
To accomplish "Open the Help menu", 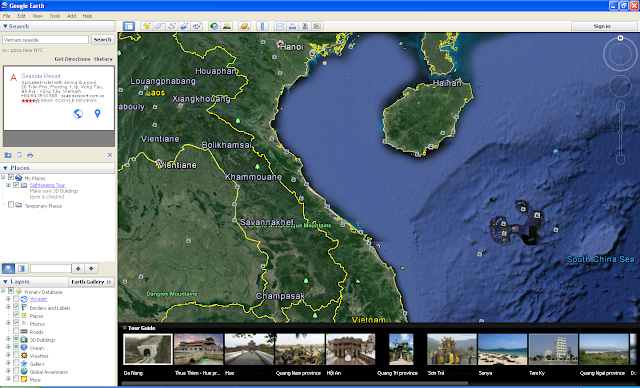I will [x=87, y=16].
